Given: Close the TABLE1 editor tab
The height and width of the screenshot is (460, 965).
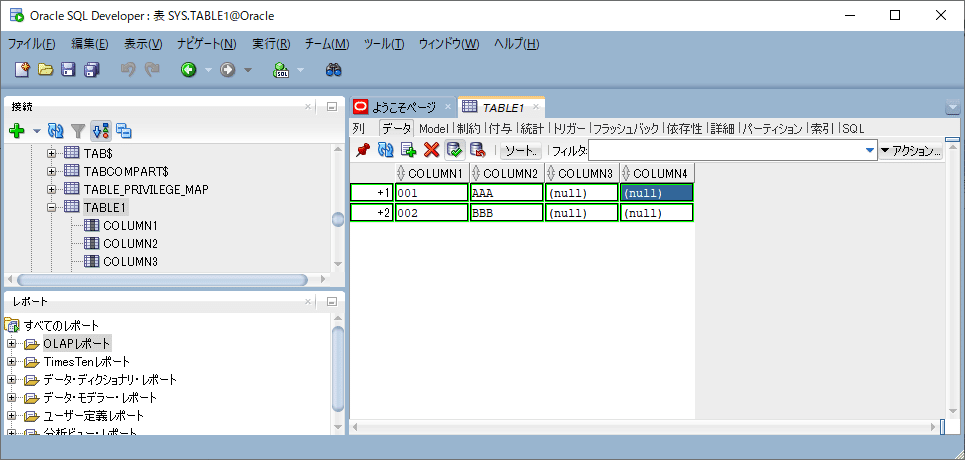Looking at the screenshot, I should (x=535, y=107).
